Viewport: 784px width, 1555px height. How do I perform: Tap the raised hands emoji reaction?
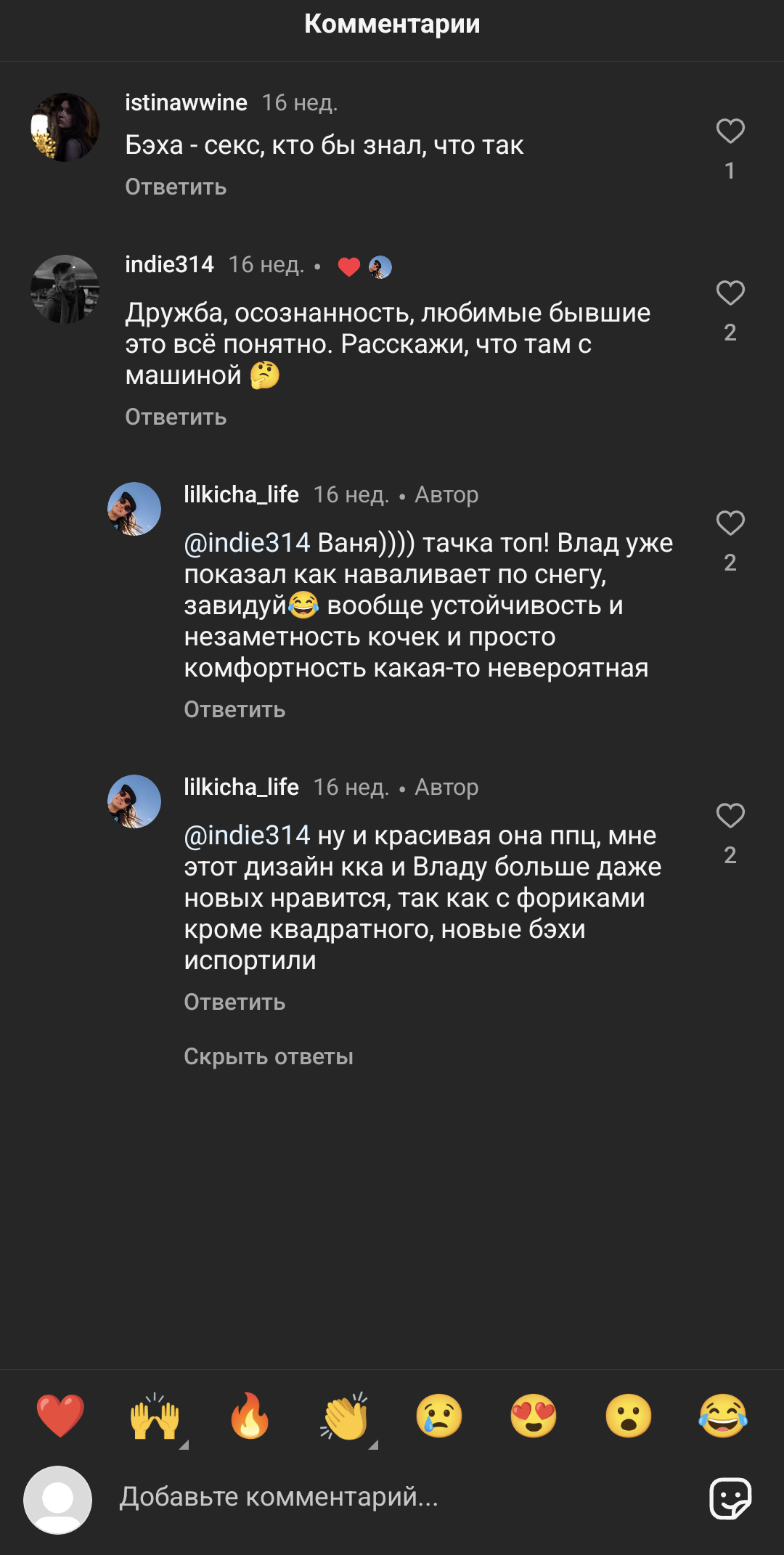(x=155, y=1416)
